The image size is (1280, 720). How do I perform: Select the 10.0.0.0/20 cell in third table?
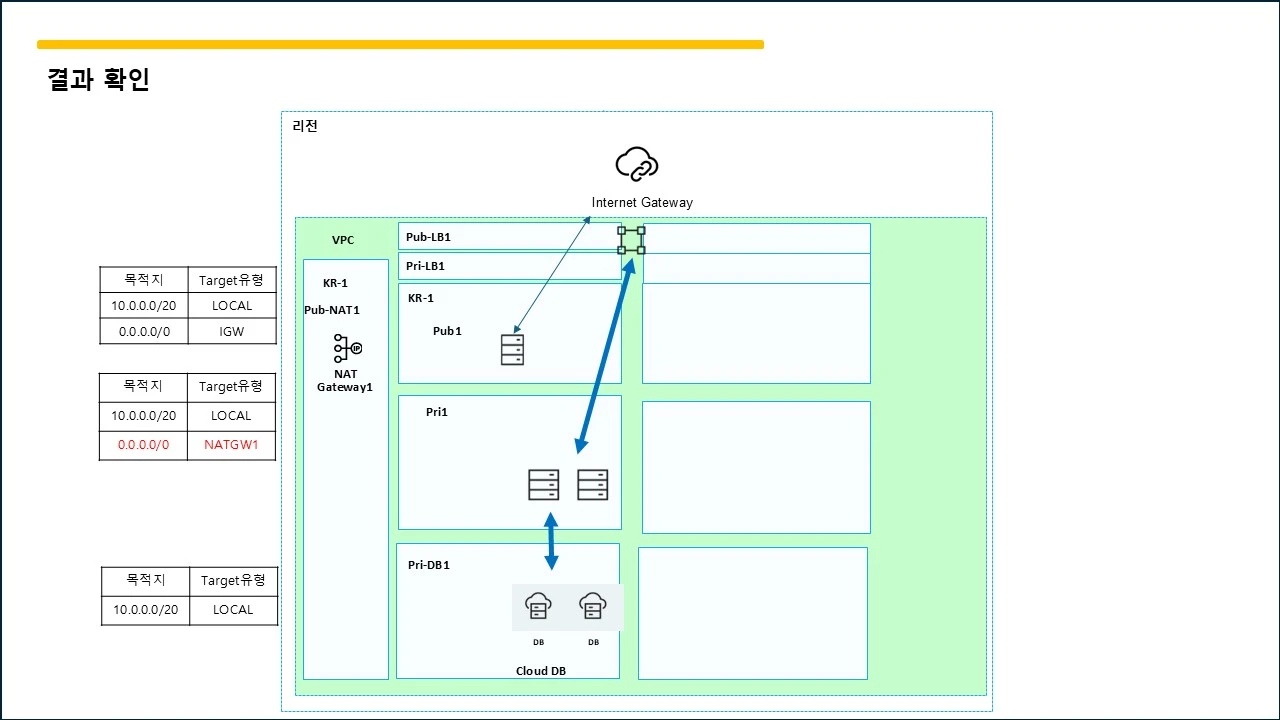(146, 610)
